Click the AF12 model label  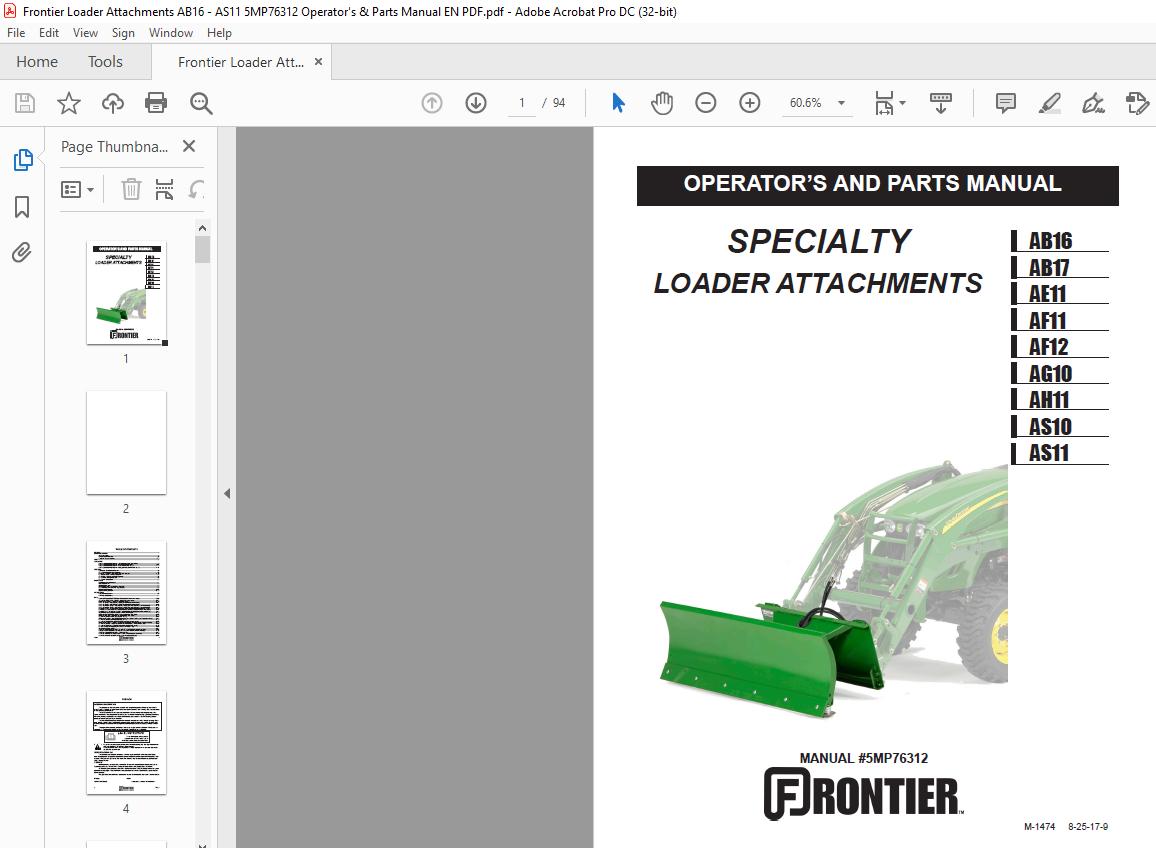click(1048, 347)
